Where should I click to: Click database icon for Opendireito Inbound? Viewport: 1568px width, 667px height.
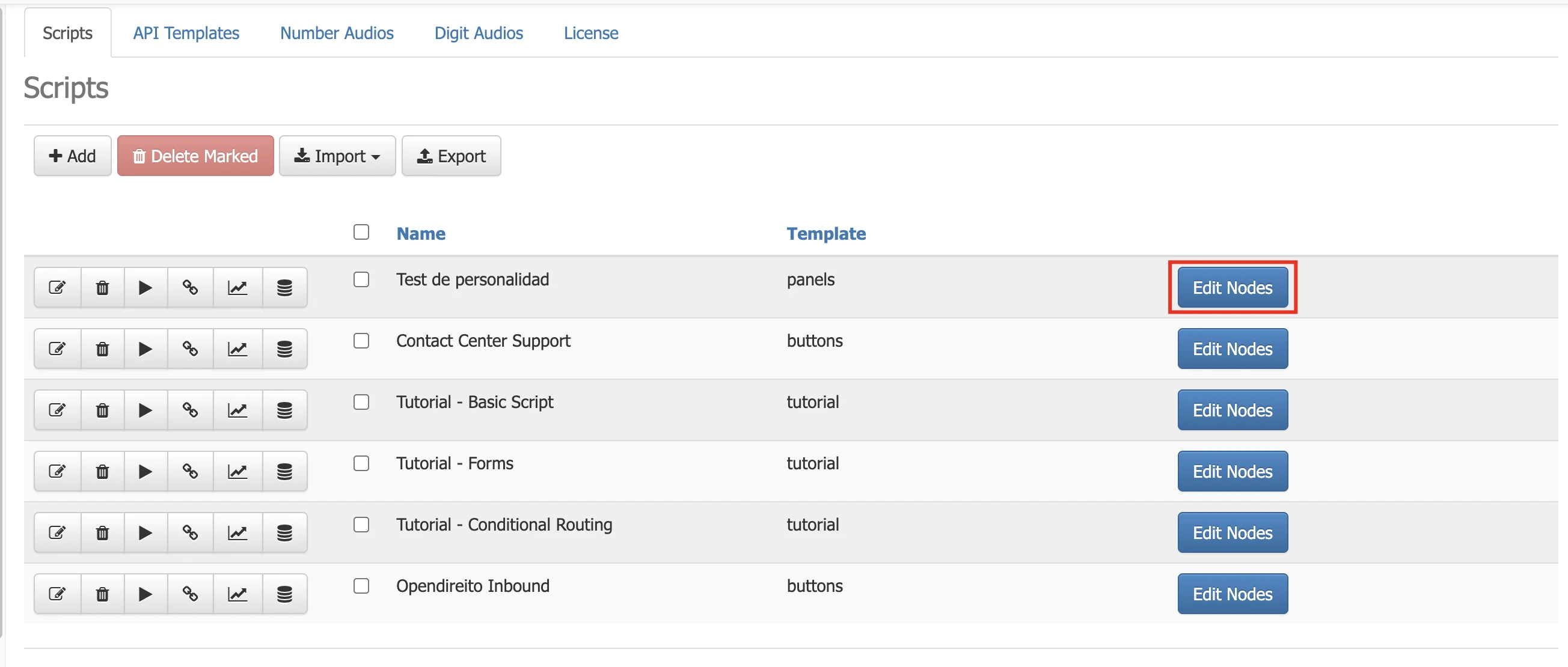(284, 594)
